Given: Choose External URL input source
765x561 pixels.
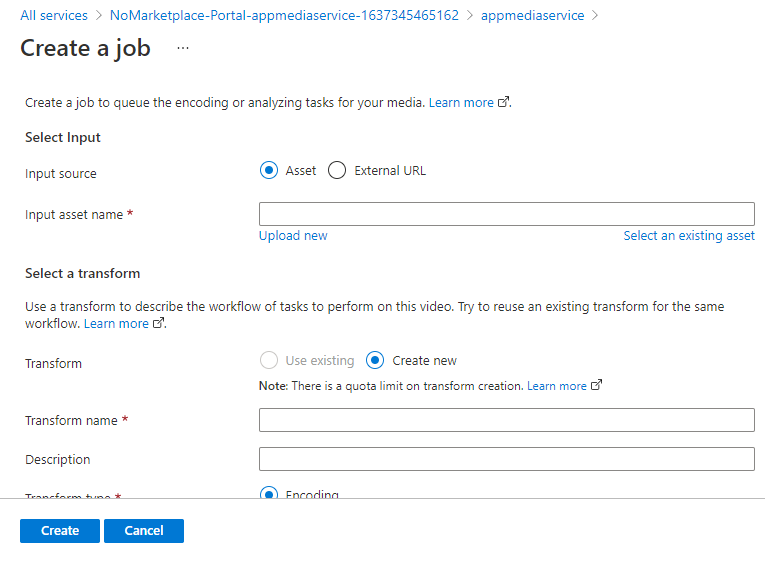Looking at the screenshot, I should point(337,170).
